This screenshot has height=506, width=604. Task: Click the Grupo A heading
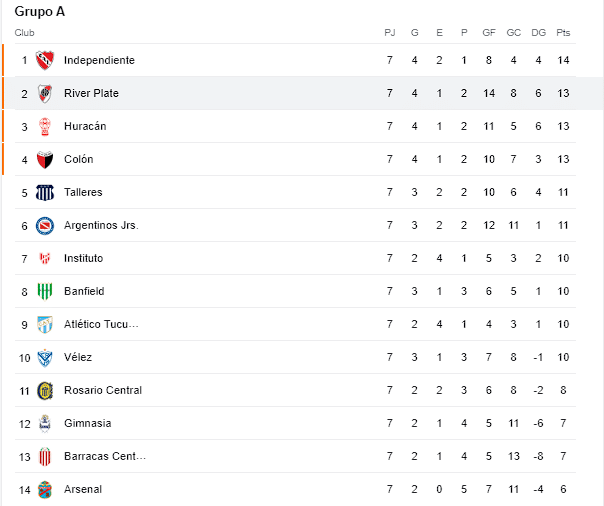40,12
